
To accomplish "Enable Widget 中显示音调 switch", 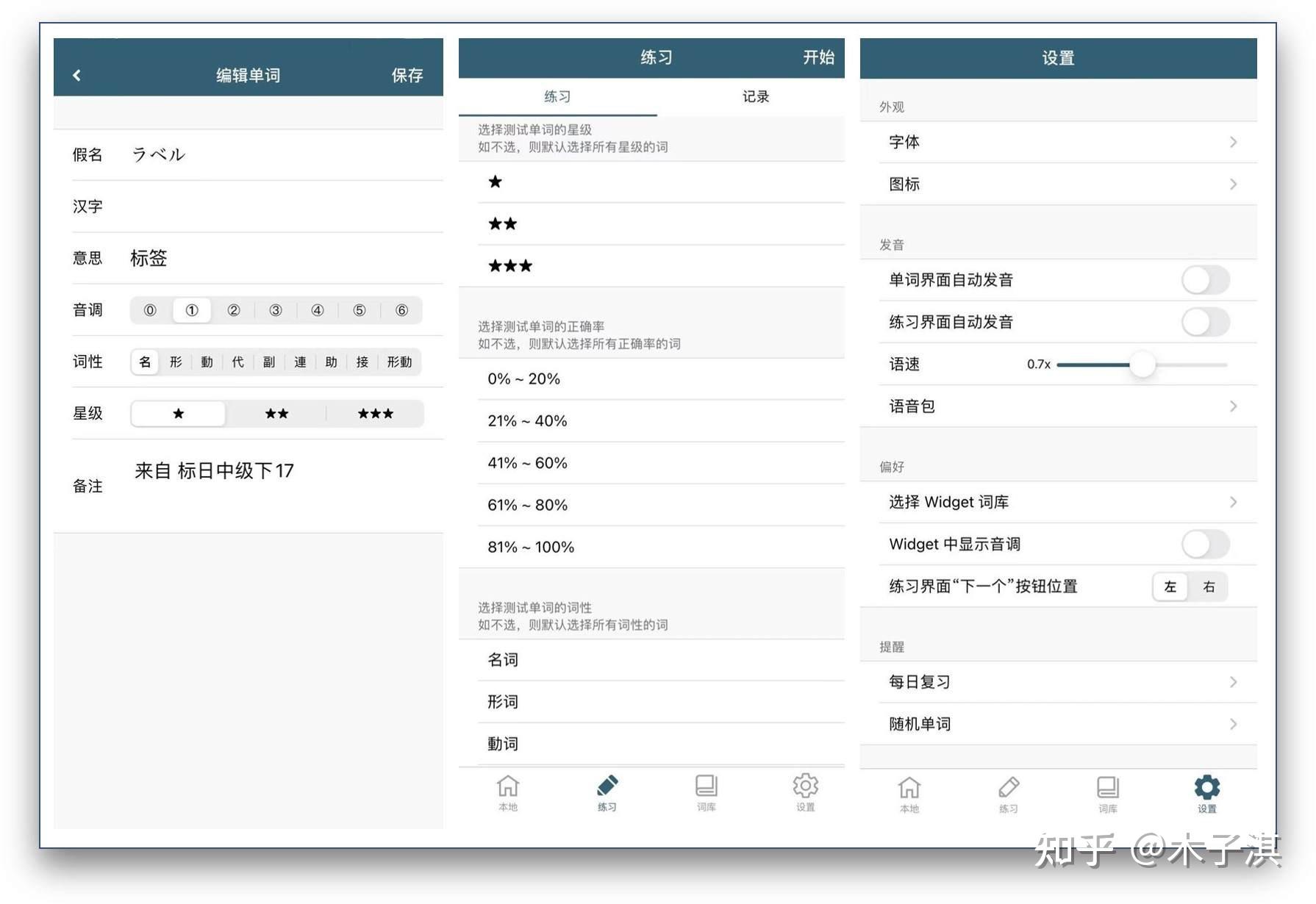I will pos(1206,545).
